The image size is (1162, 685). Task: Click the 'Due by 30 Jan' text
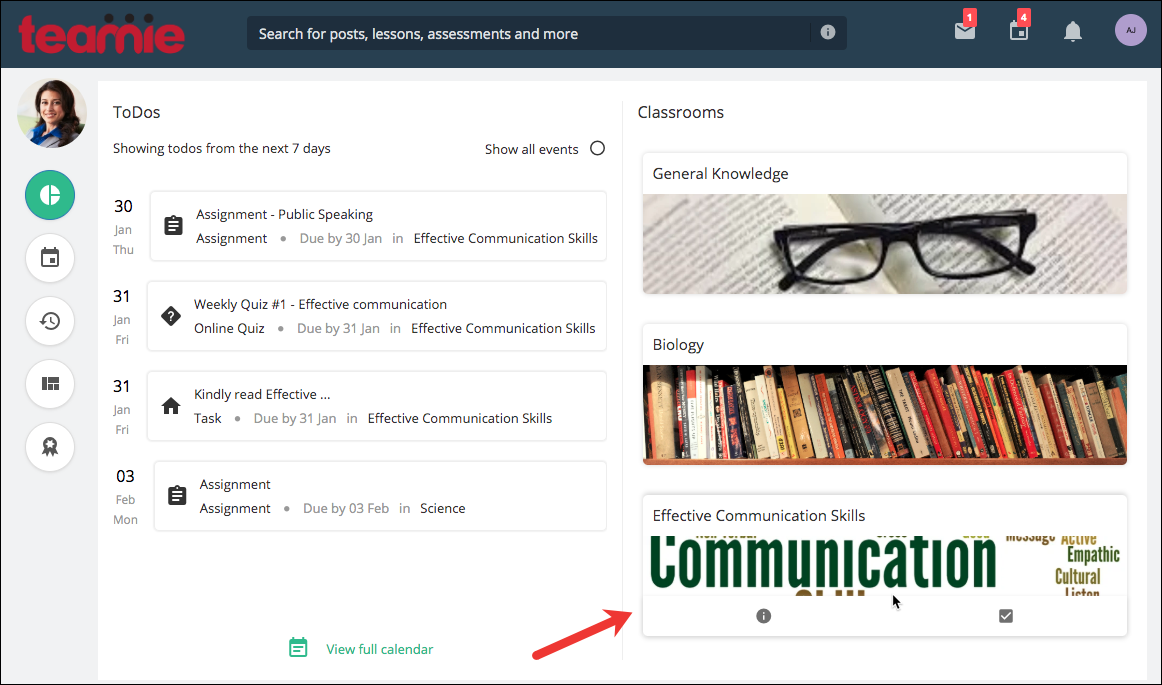tap(341, 238)
